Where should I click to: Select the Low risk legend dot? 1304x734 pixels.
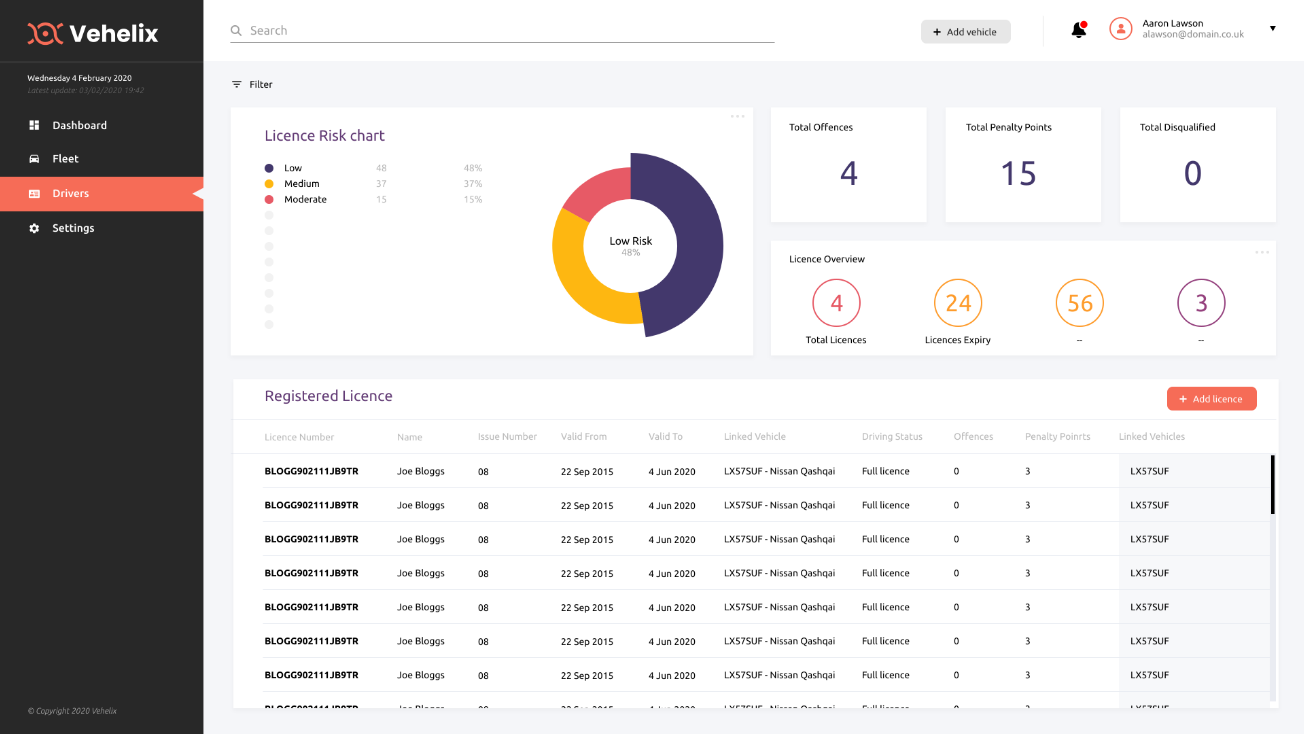pos(269,169)
